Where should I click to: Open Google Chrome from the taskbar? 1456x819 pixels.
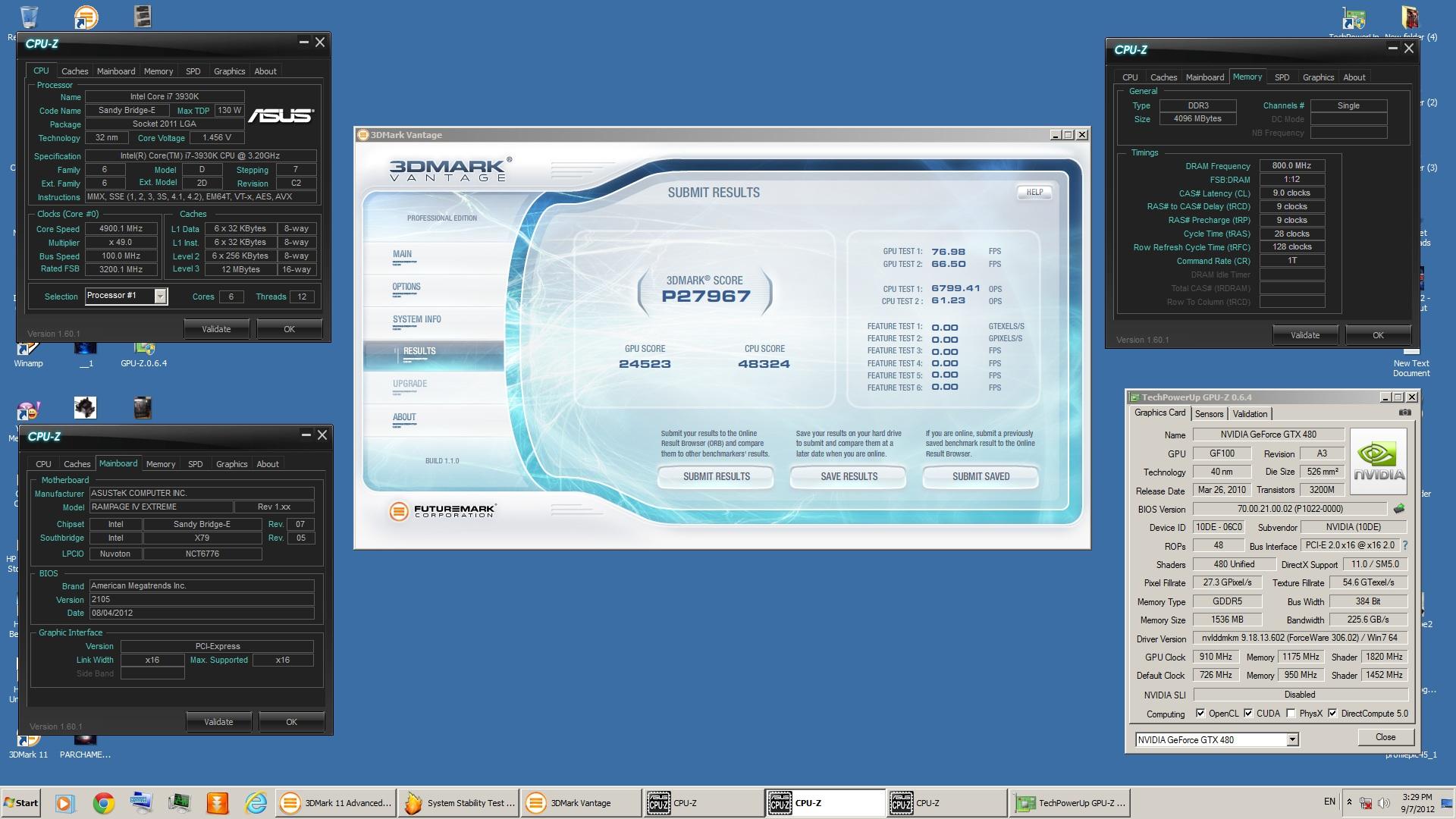(x=104, y=803)
